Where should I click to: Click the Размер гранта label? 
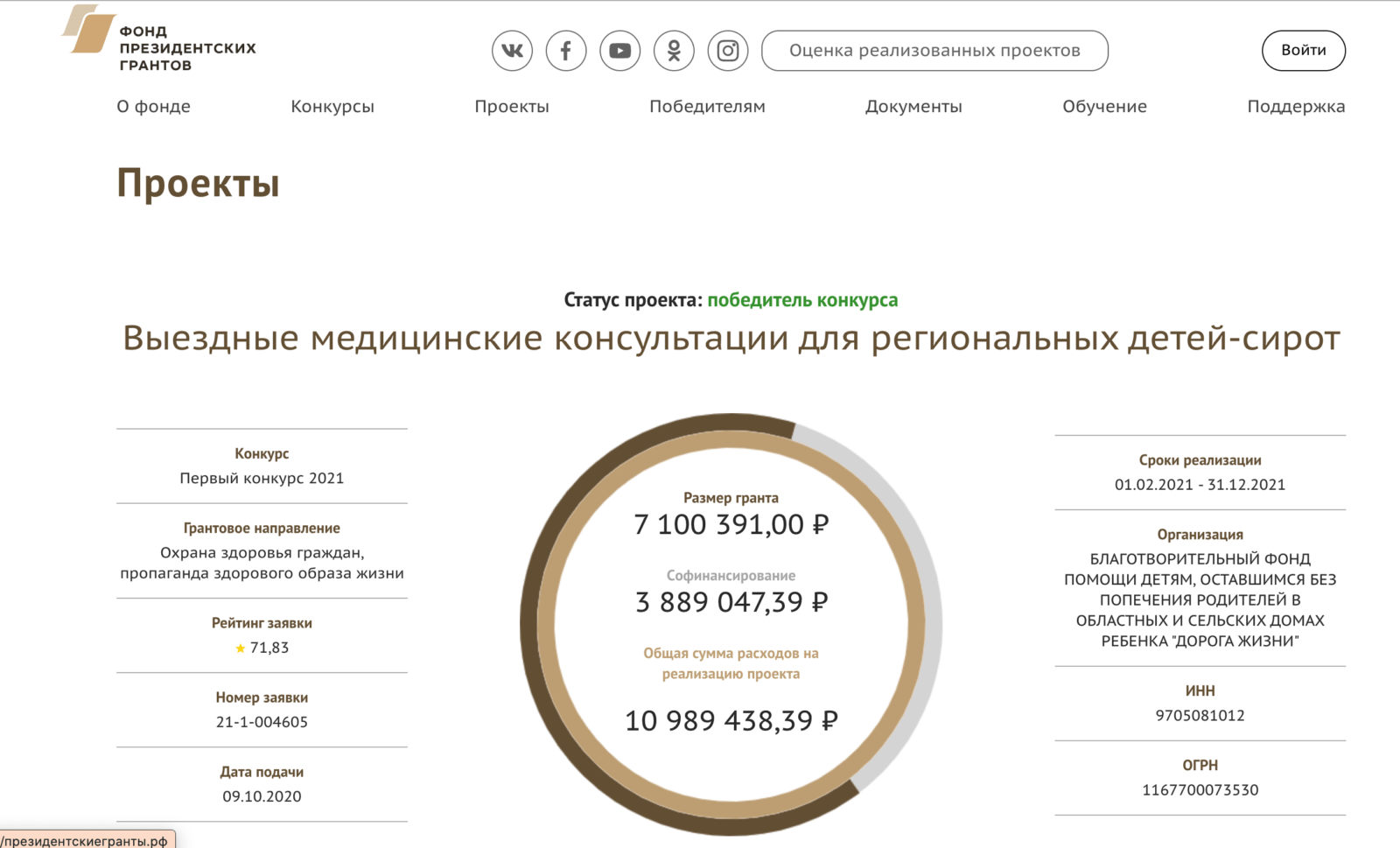[731, 498]
